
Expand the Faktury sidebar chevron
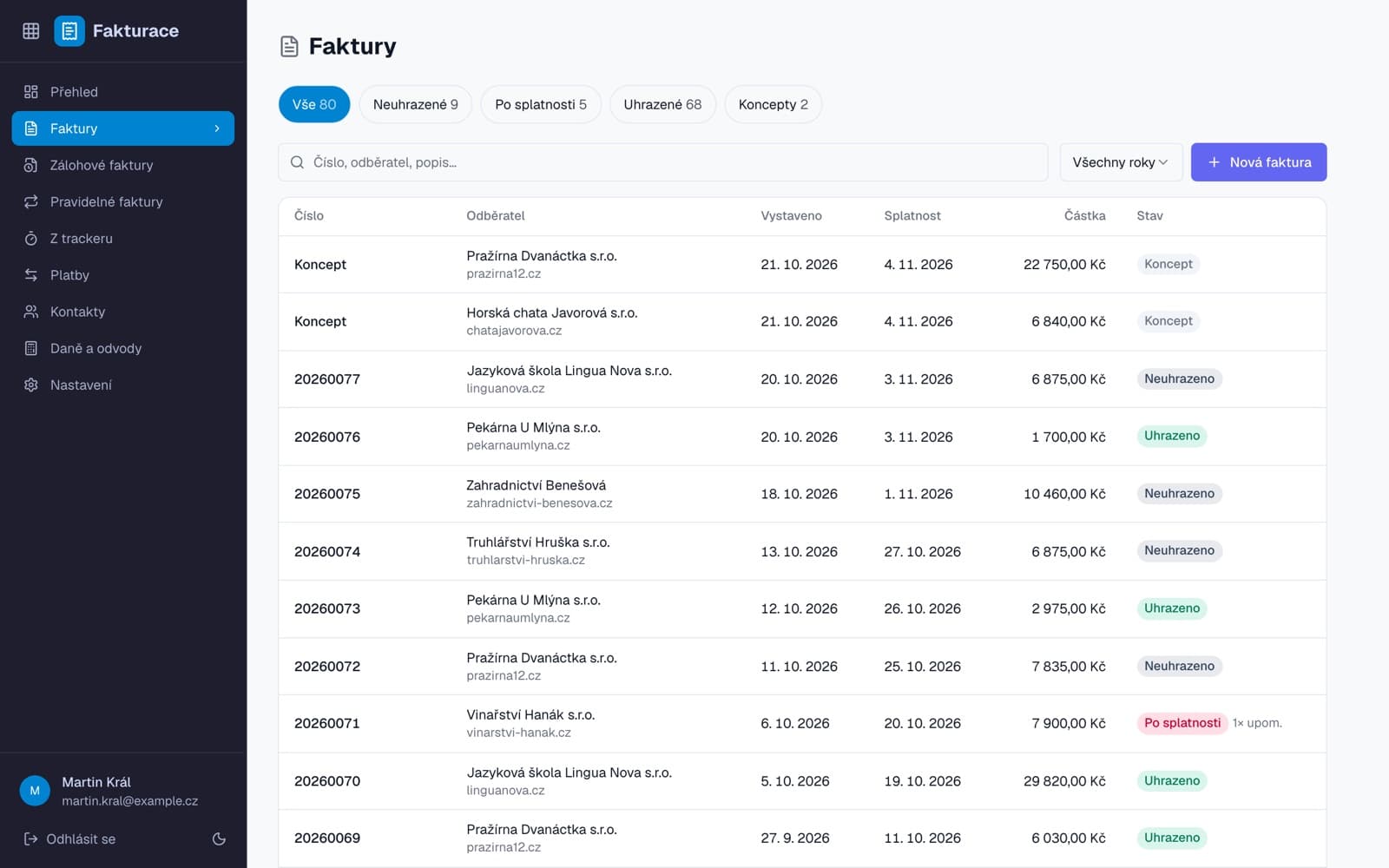[x=217, y=128]
